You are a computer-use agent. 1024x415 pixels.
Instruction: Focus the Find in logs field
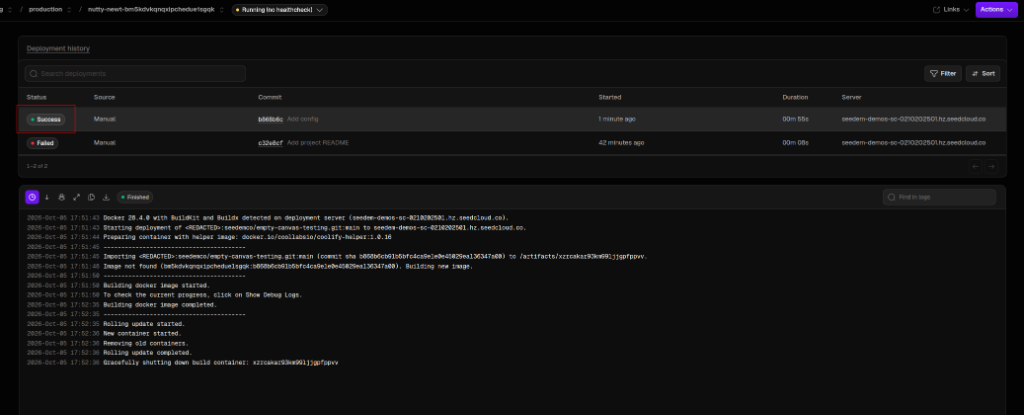click(x=939, y=197)
